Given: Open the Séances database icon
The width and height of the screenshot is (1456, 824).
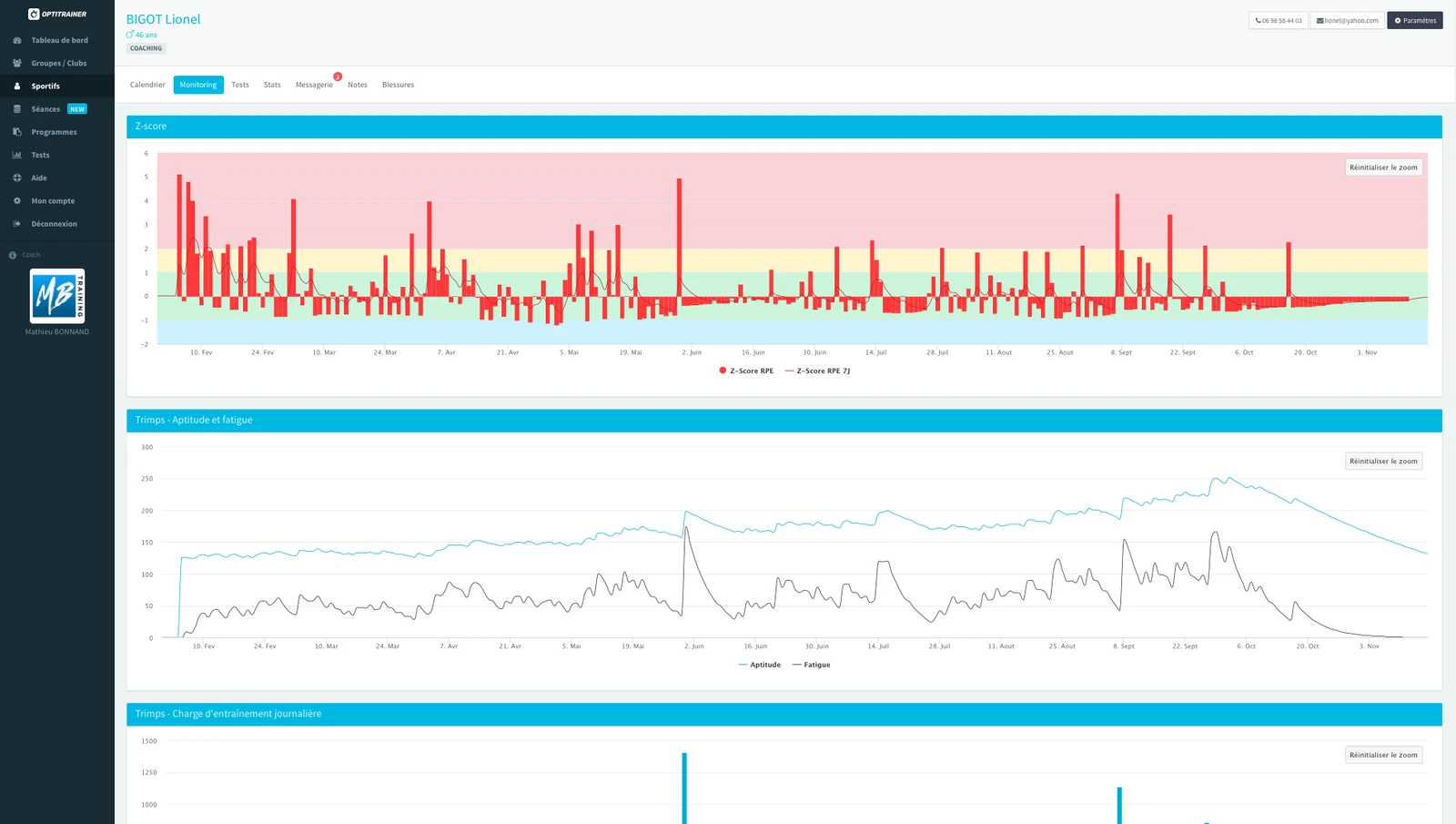Looking at the screenshot, I should (17, 109).
